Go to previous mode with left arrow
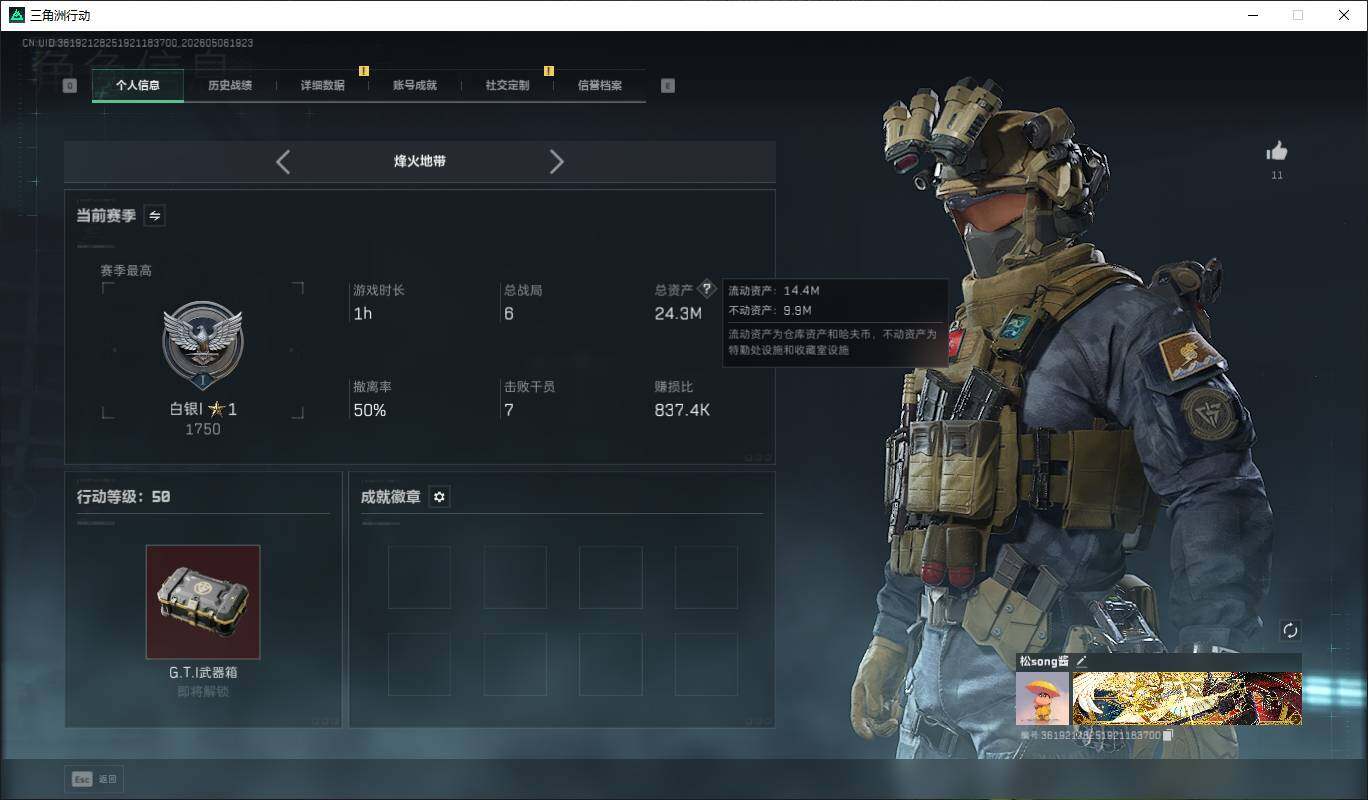The width and height of the screenshot is (1368, 800). point(283,162)
